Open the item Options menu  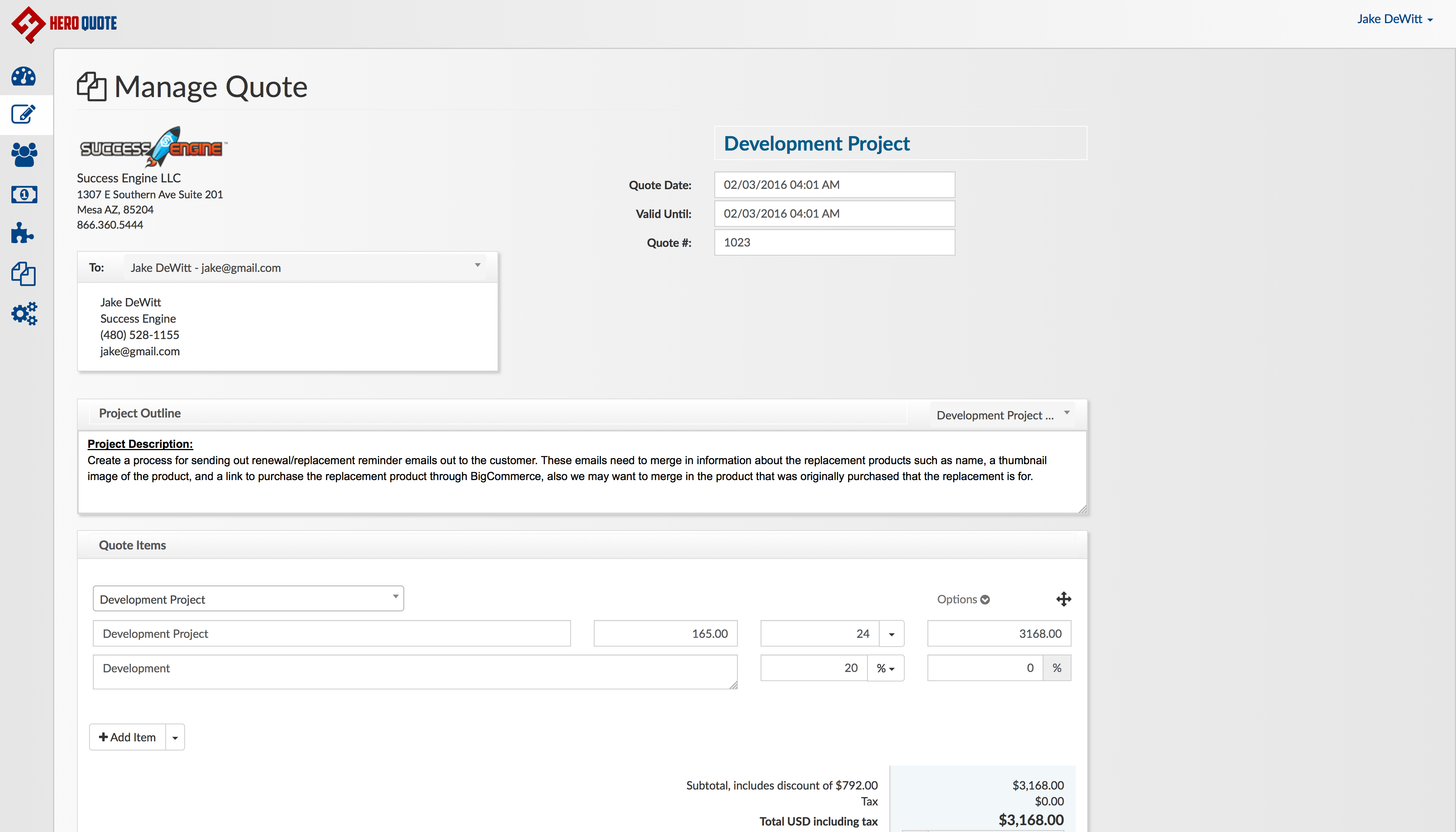[963, 599]
